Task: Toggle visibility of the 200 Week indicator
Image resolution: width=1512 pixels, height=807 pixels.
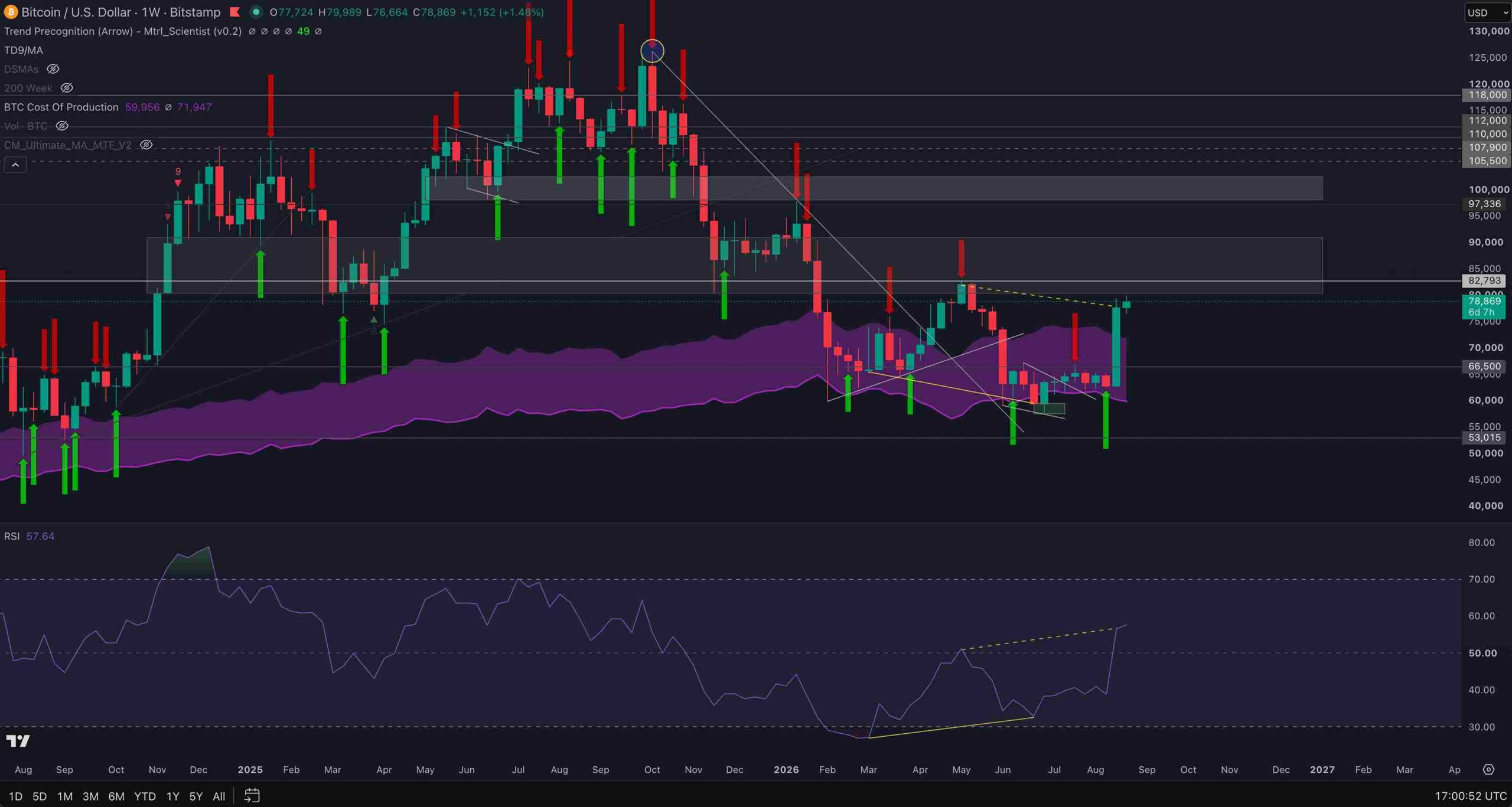Action: (x=67, y=88)
